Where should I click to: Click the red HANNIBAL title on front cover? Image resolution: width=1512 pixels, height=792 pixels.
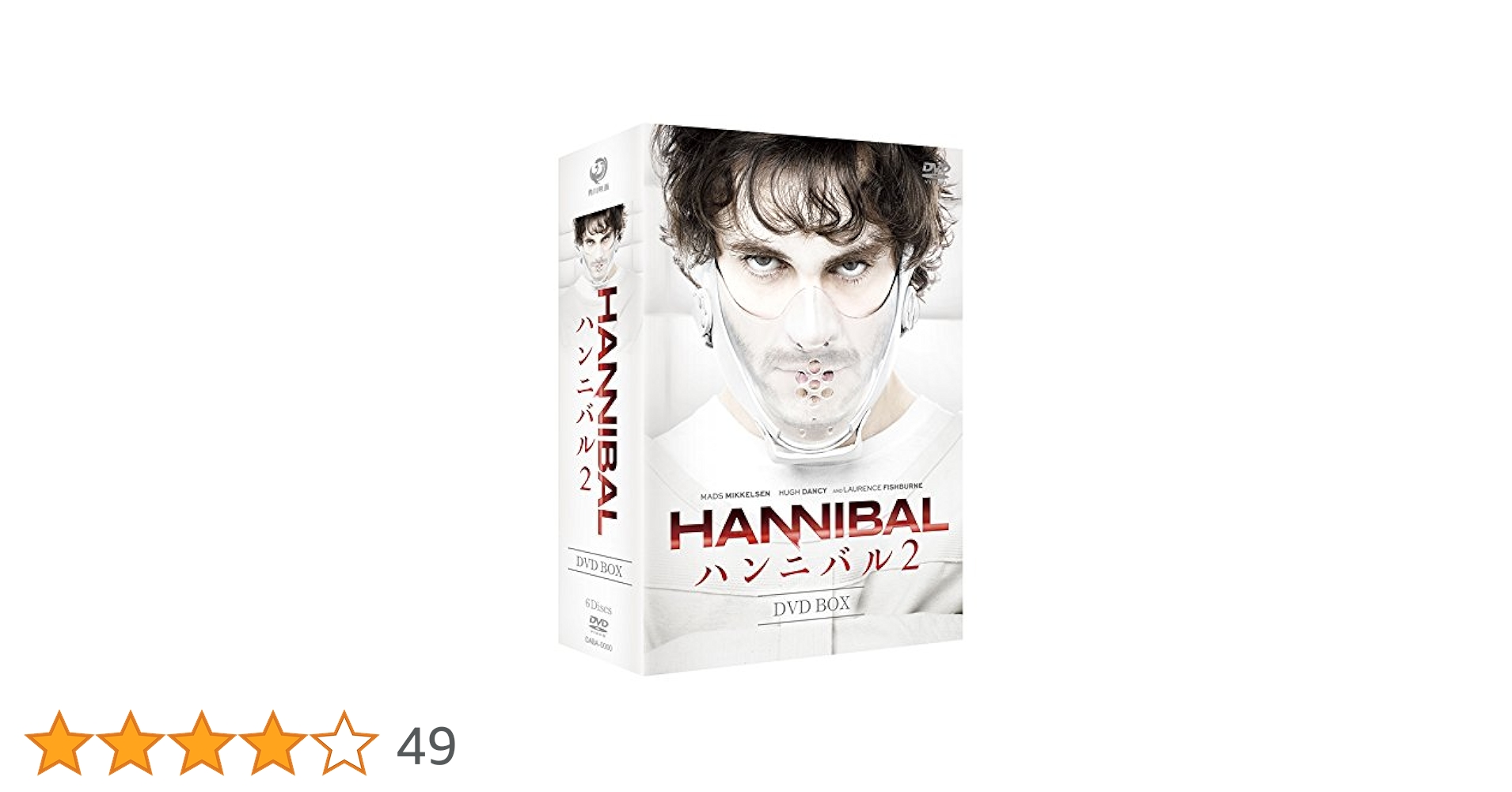point(807,523)
